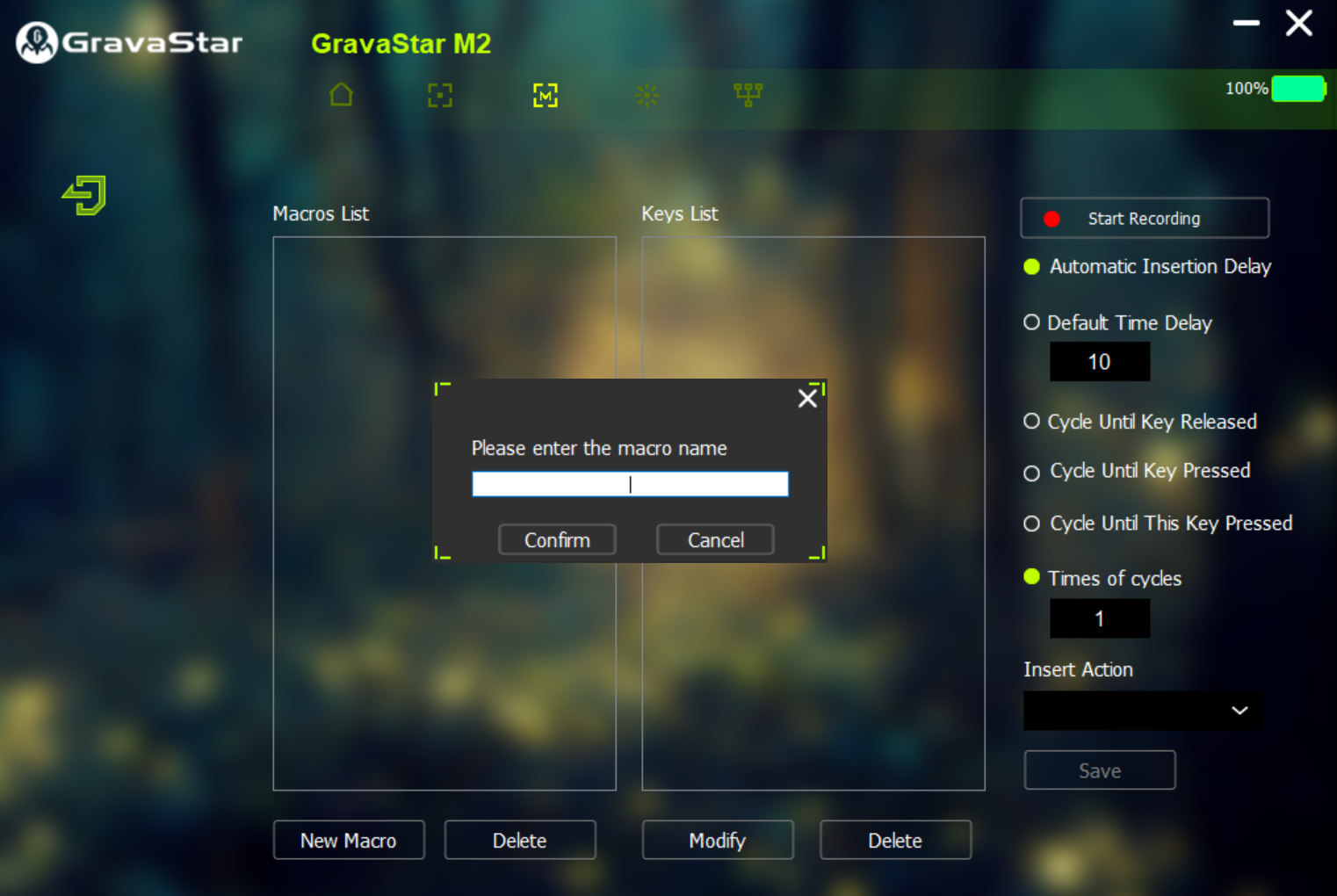Click the red recording dot icon
This screenshot has height=896, width=1337.
point(1052,219)
